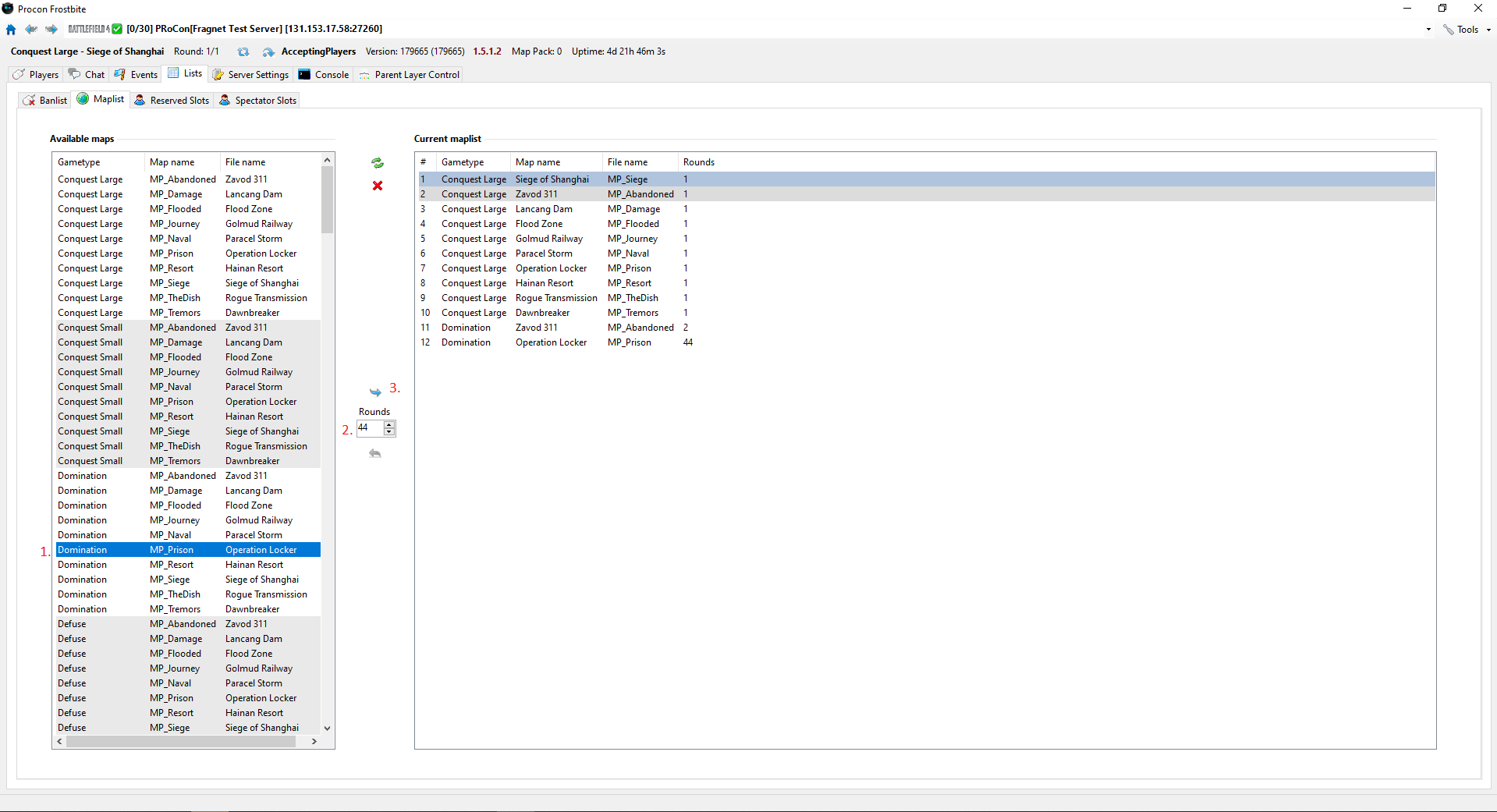Select maplist row 10 Dawnbreaker
Image resolution: width=1497 pixels, height=812 pixels.
coord(926,313)
